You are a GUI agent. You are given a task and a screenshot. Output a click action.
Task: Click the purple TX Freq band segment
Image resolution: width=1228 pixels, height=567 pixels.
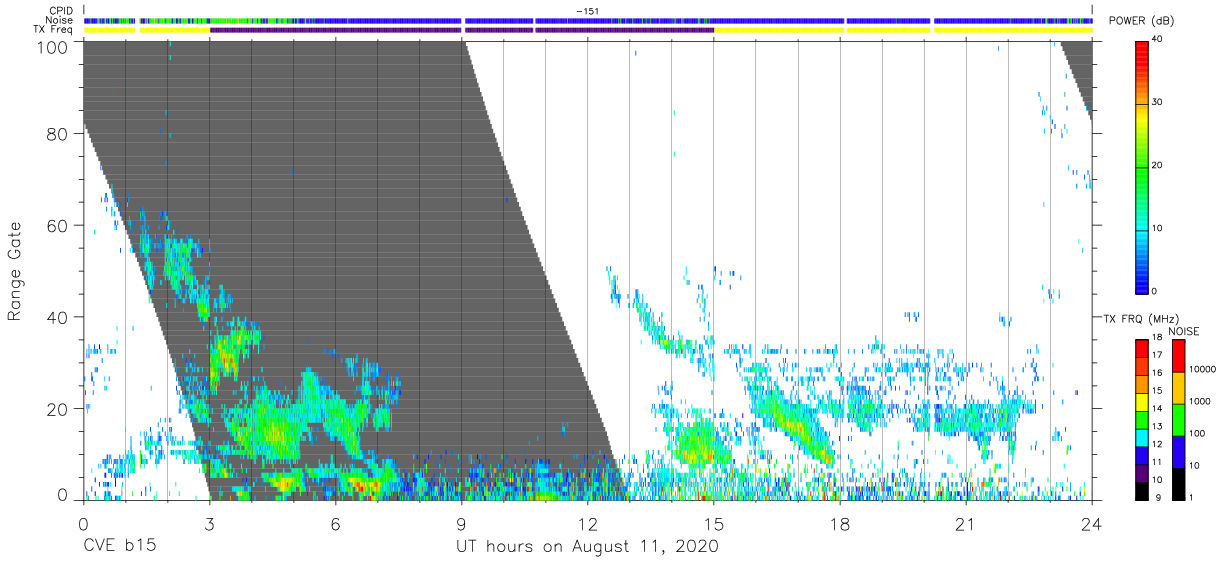pyautogui.click(x=461, y=30)
